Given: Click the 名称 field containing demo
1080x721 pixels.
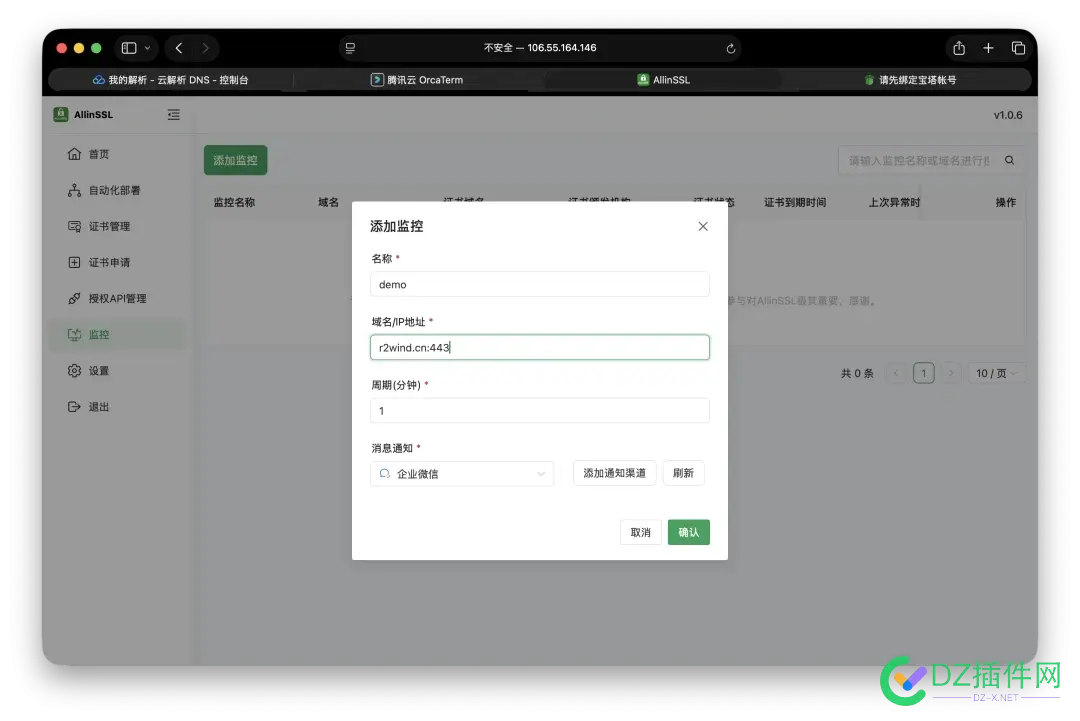Looking at the screenshot, I should (539, 284).
